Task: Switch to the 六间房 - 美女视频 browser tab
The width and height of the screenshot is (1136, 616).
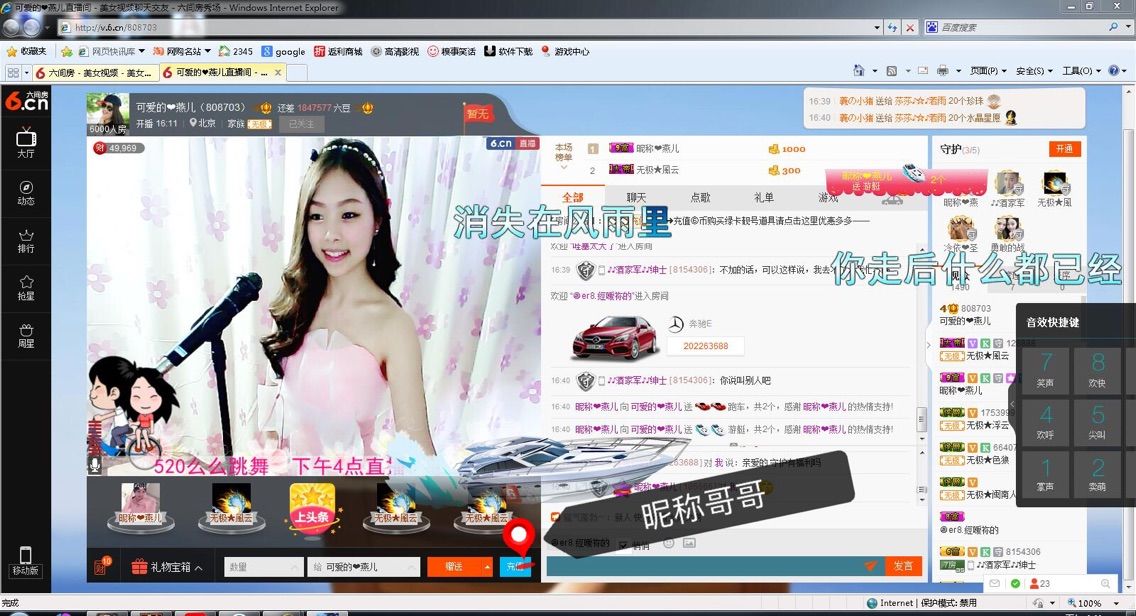Action: point(94,72)
